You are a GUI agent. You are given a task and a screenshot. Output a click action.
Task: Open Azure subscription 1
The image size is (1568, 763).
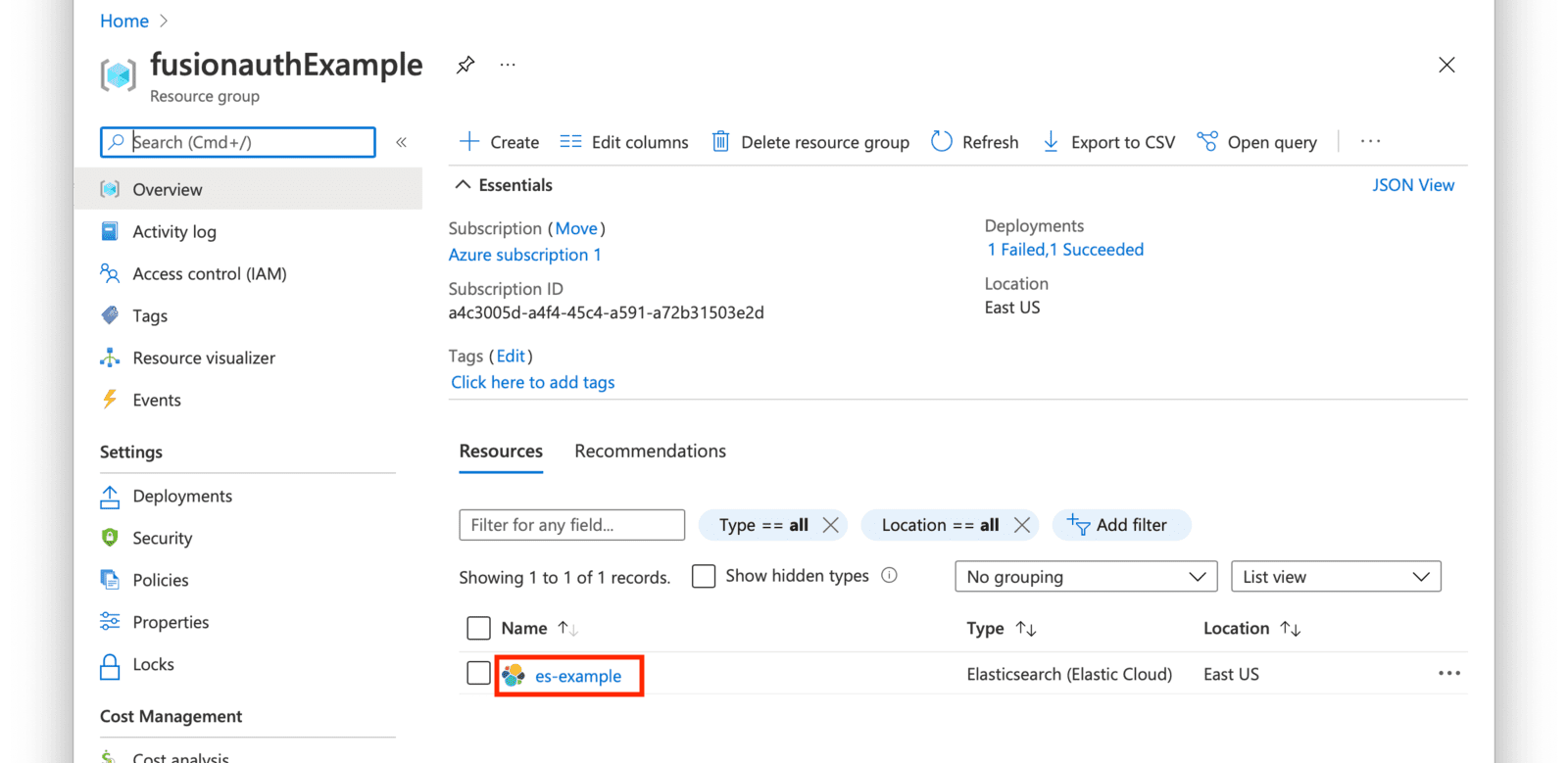(525, 255)
